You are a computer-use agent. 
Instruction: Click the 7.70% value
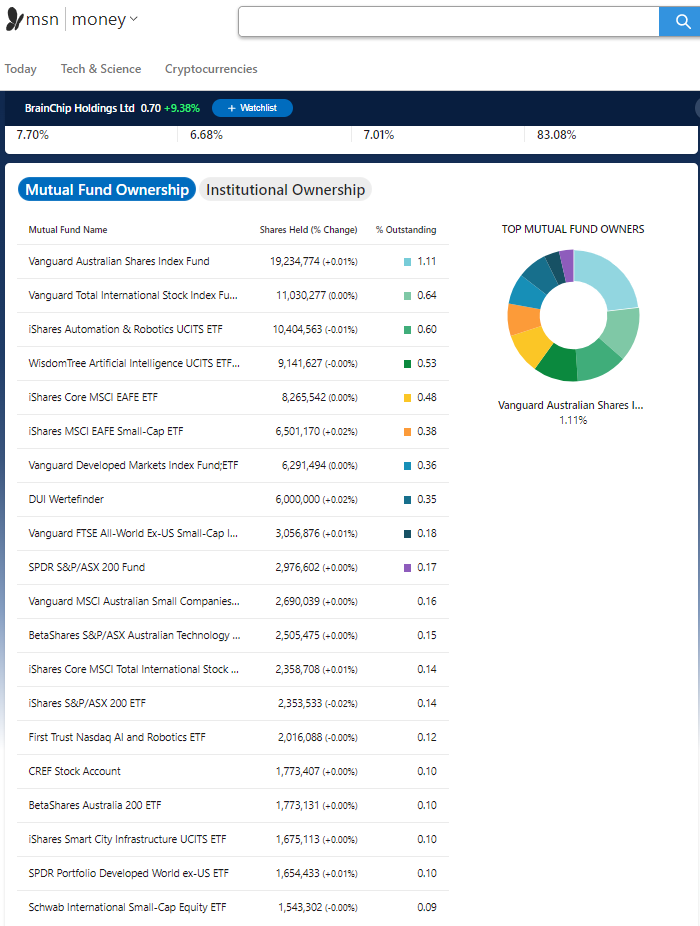(x=32, y=135)
